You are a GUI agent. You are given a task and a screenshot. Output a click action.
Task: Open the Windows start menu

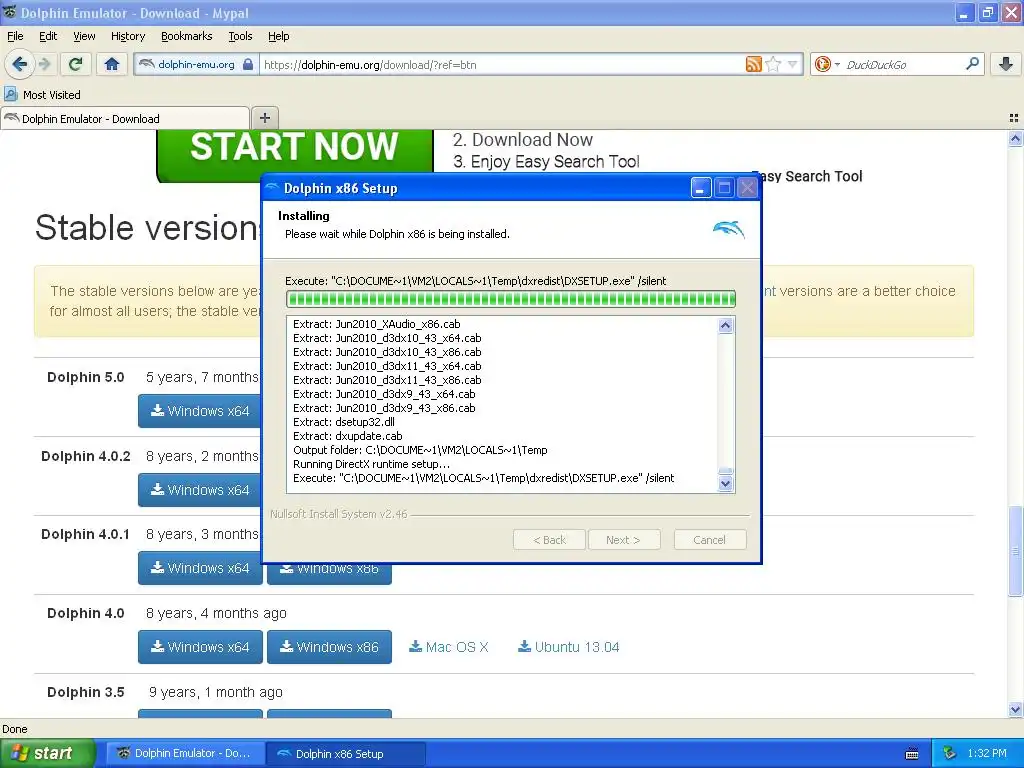tap(47, 753)
